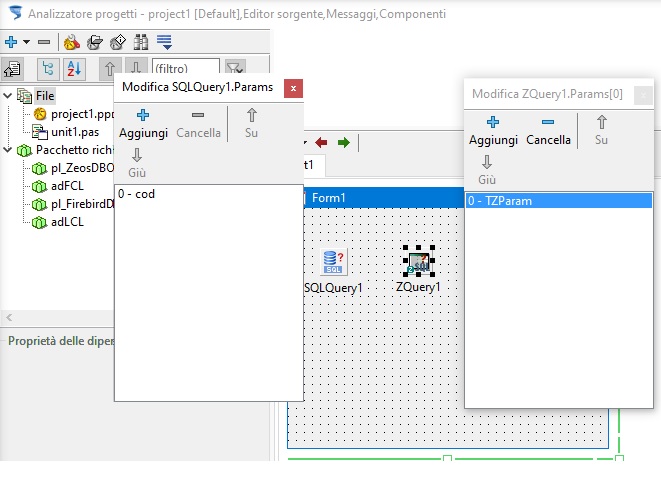This screenshot has height=479, width=661.
Task: Toggle directory hierarchy tree view button
Action: coord(48,69)
